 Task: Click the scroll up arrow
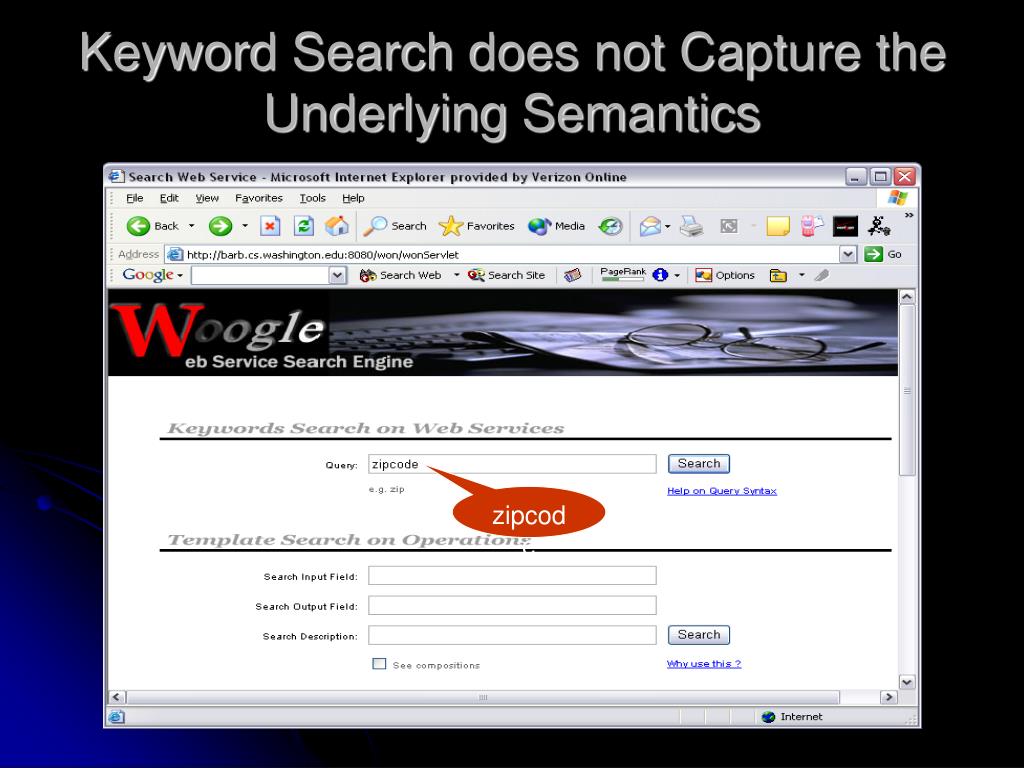pos(907,297)
